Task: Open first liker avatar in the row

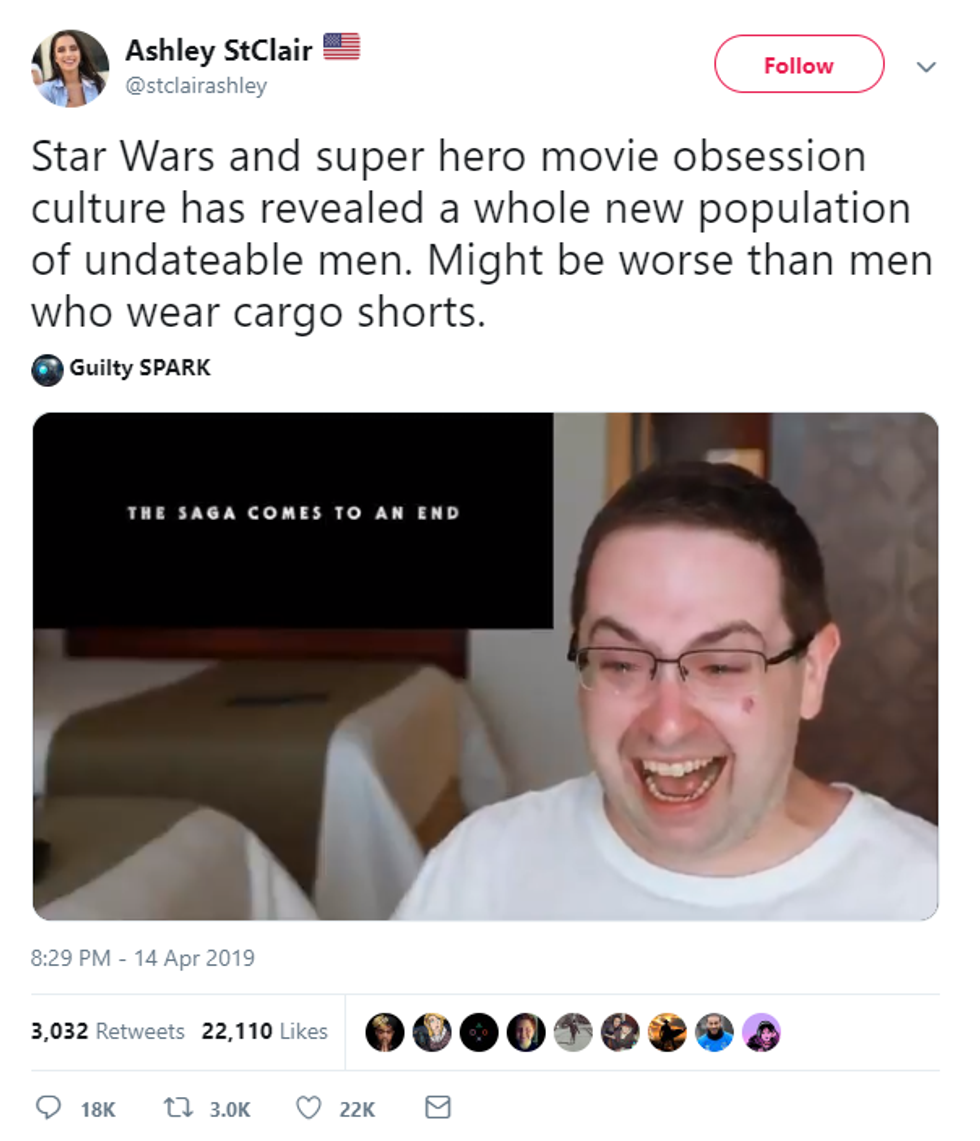Action: [385, 1032]
